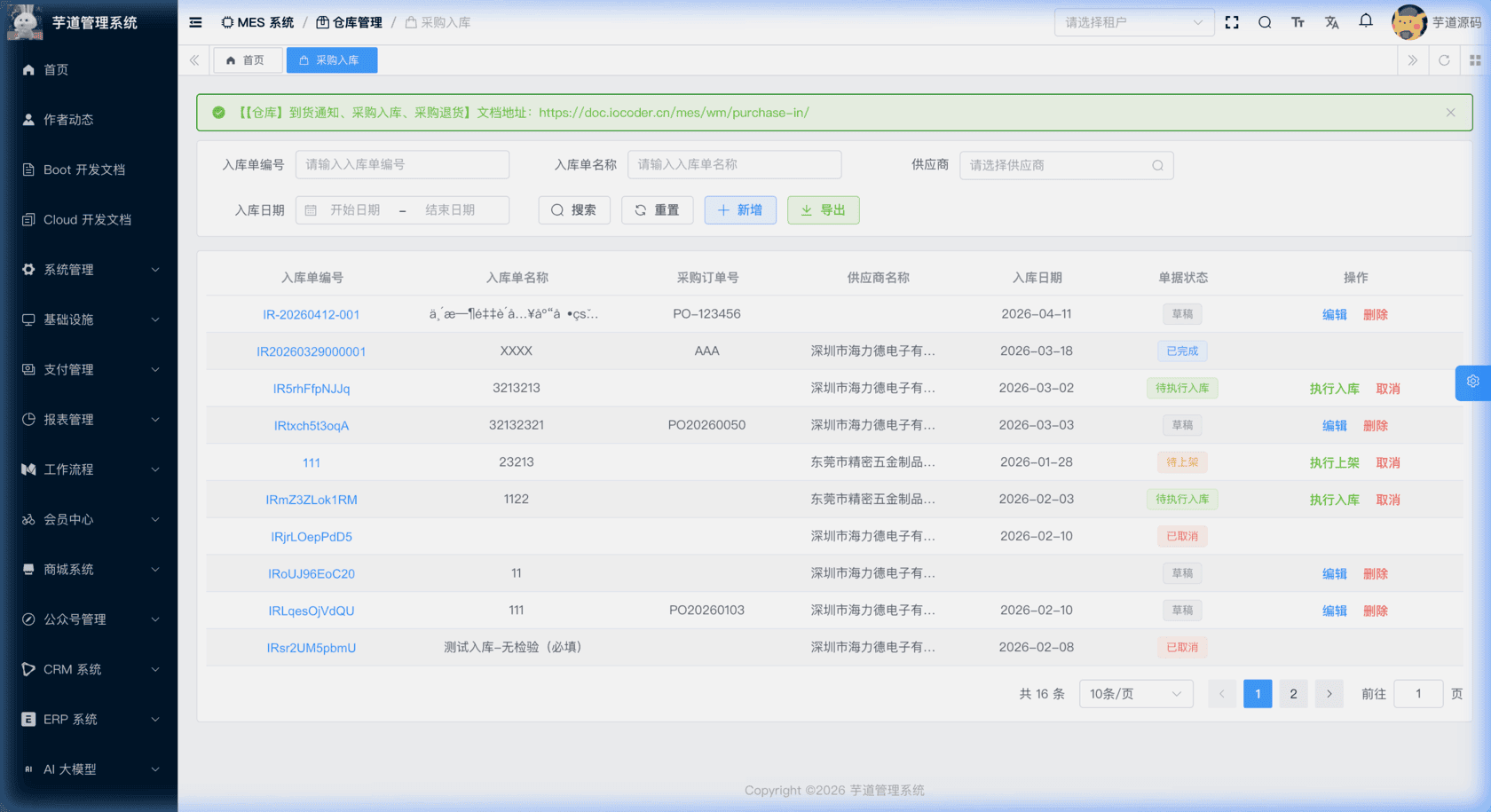Switch to the 首页 tab

pos(248,60)
